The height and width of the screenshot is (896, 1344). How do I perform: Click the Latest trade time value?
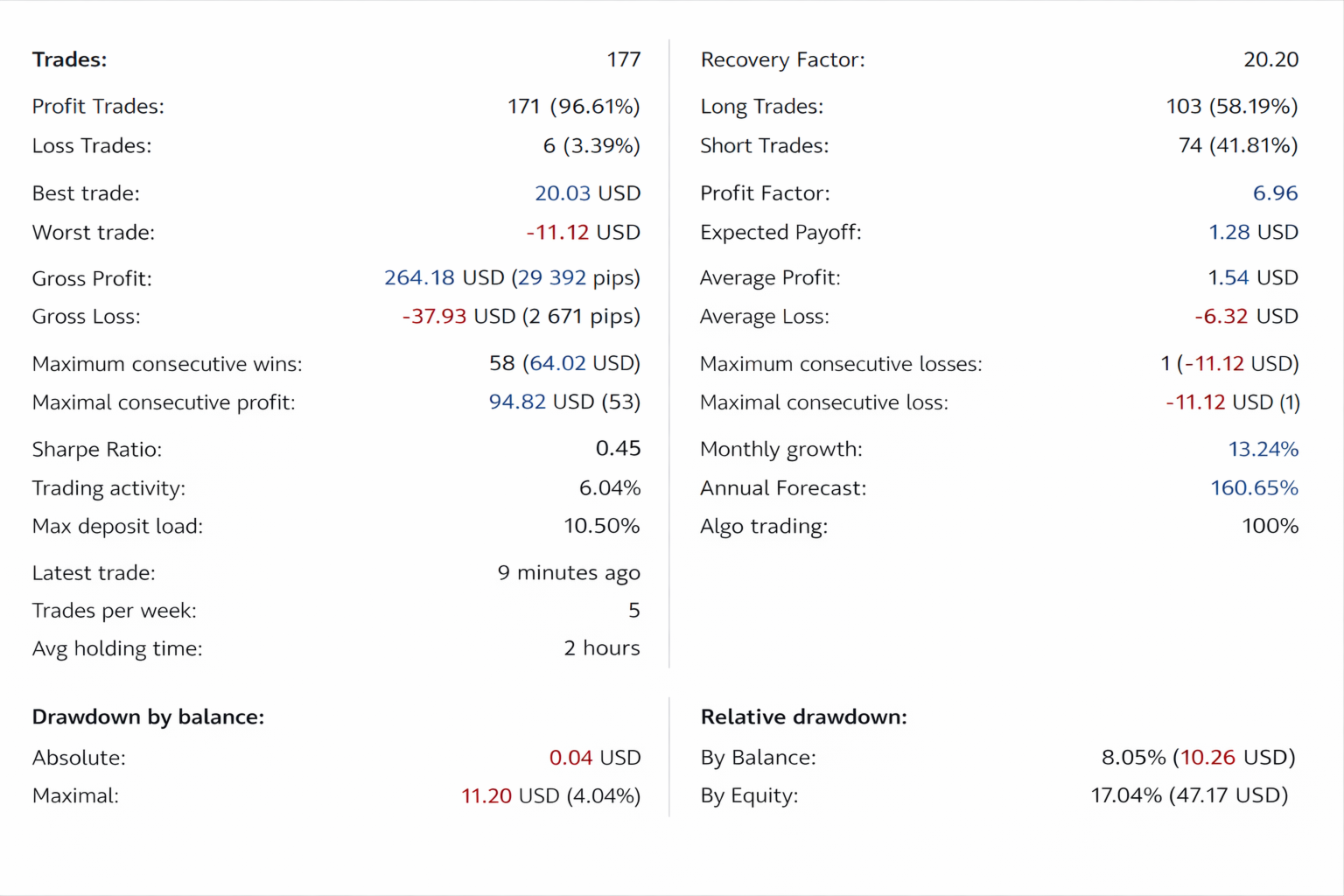pos(569,573)
